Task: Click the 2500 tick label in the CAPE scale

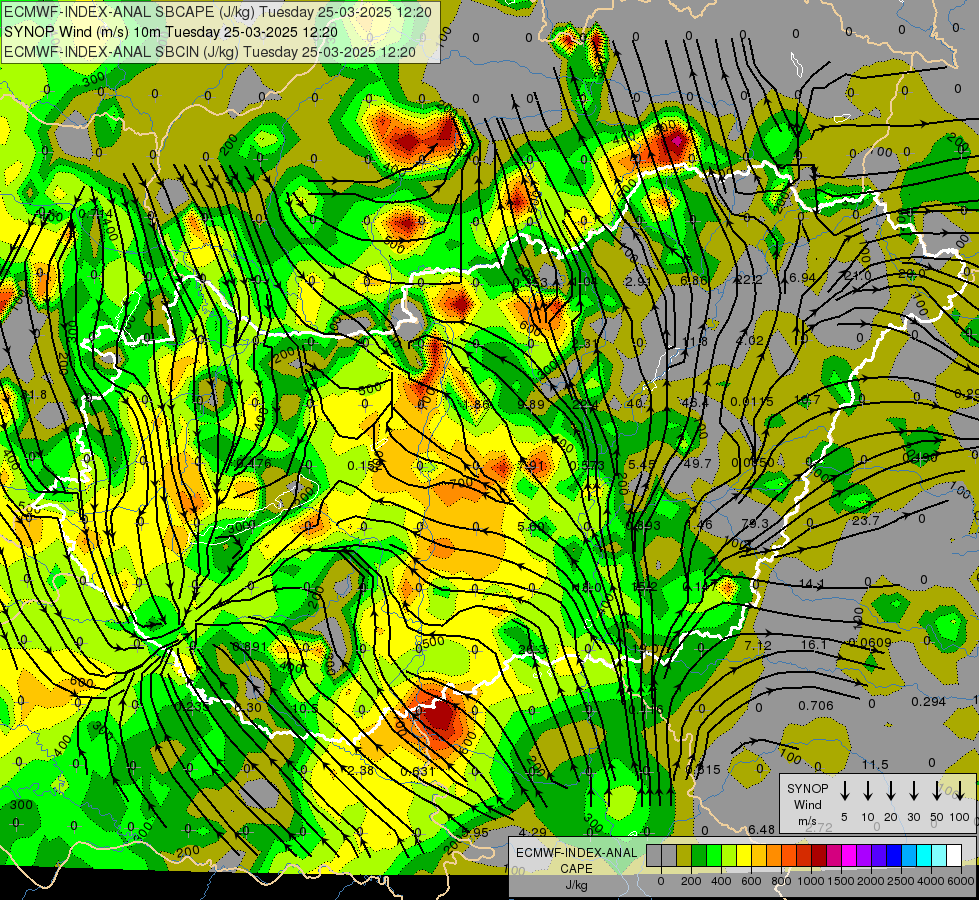Action: tap(901, 881)
